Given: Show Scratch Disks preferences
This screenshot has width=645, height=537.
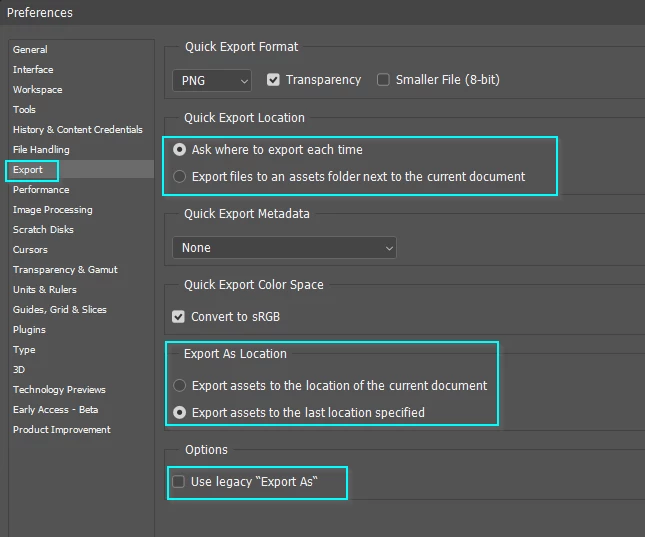Looking at the screenshot, I should (43, 230).
